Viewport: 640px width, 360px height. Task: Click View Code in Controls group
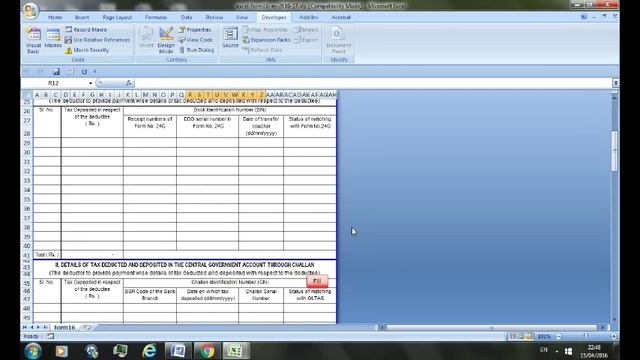point(196,40)
